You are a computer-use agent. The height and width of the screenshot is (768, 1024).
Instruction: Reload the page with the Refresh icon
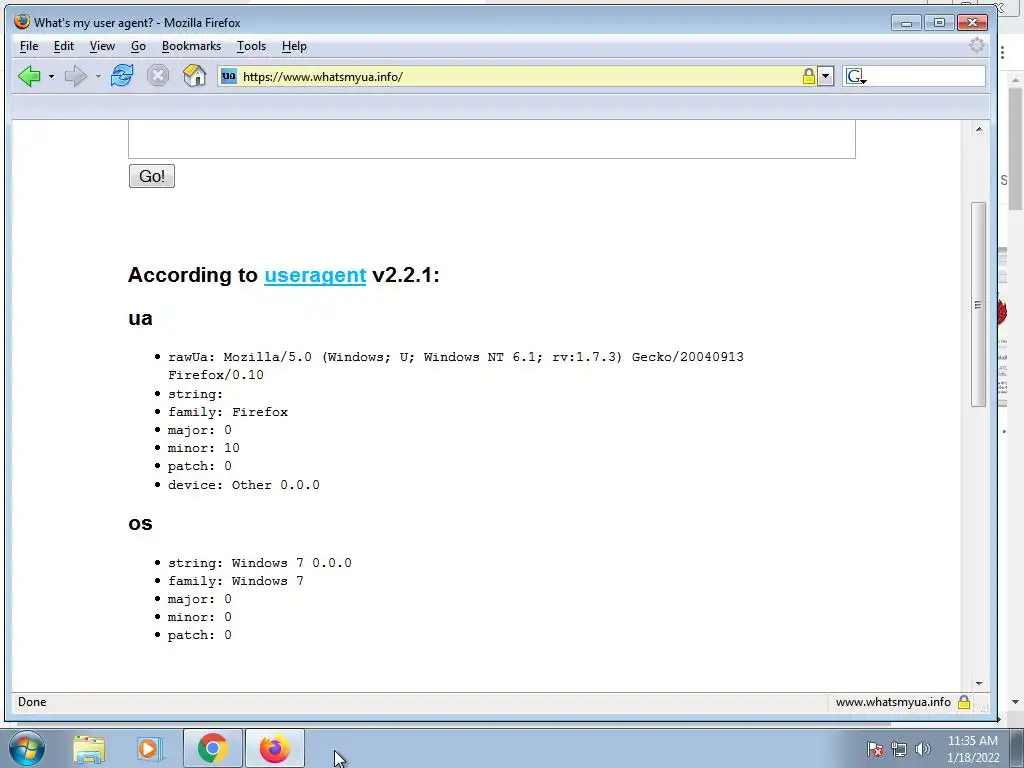pyautogui.click(x=122, y=76)
